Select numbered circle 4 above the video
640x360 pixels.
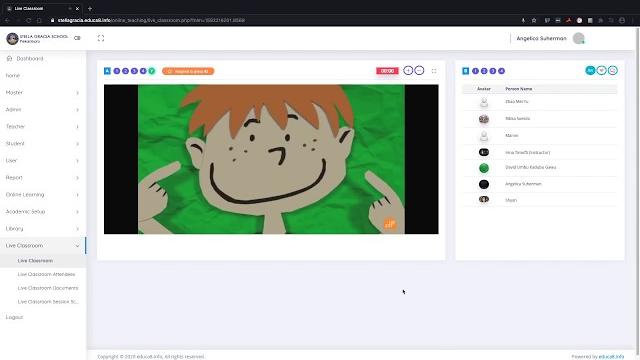(143, 71)
